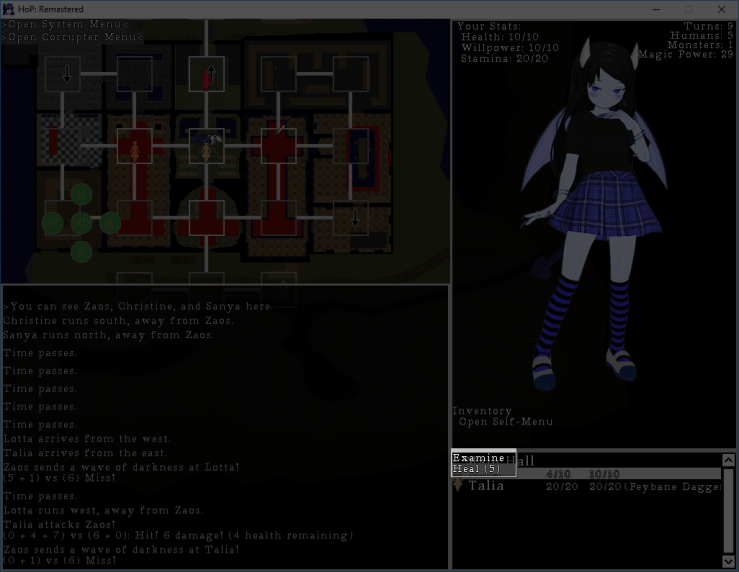
Task: Click log line "You can see Zaos, Christine, and Sanya here."
Action: coord(138,306)
